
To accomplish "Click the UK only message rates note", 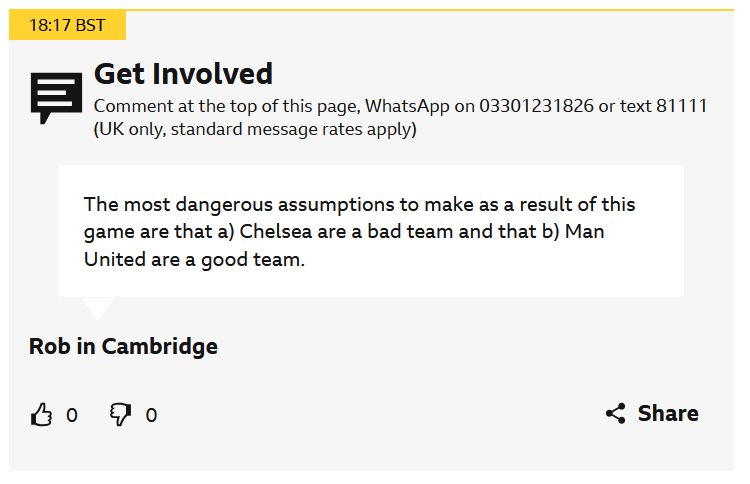I will click(255, 129).
